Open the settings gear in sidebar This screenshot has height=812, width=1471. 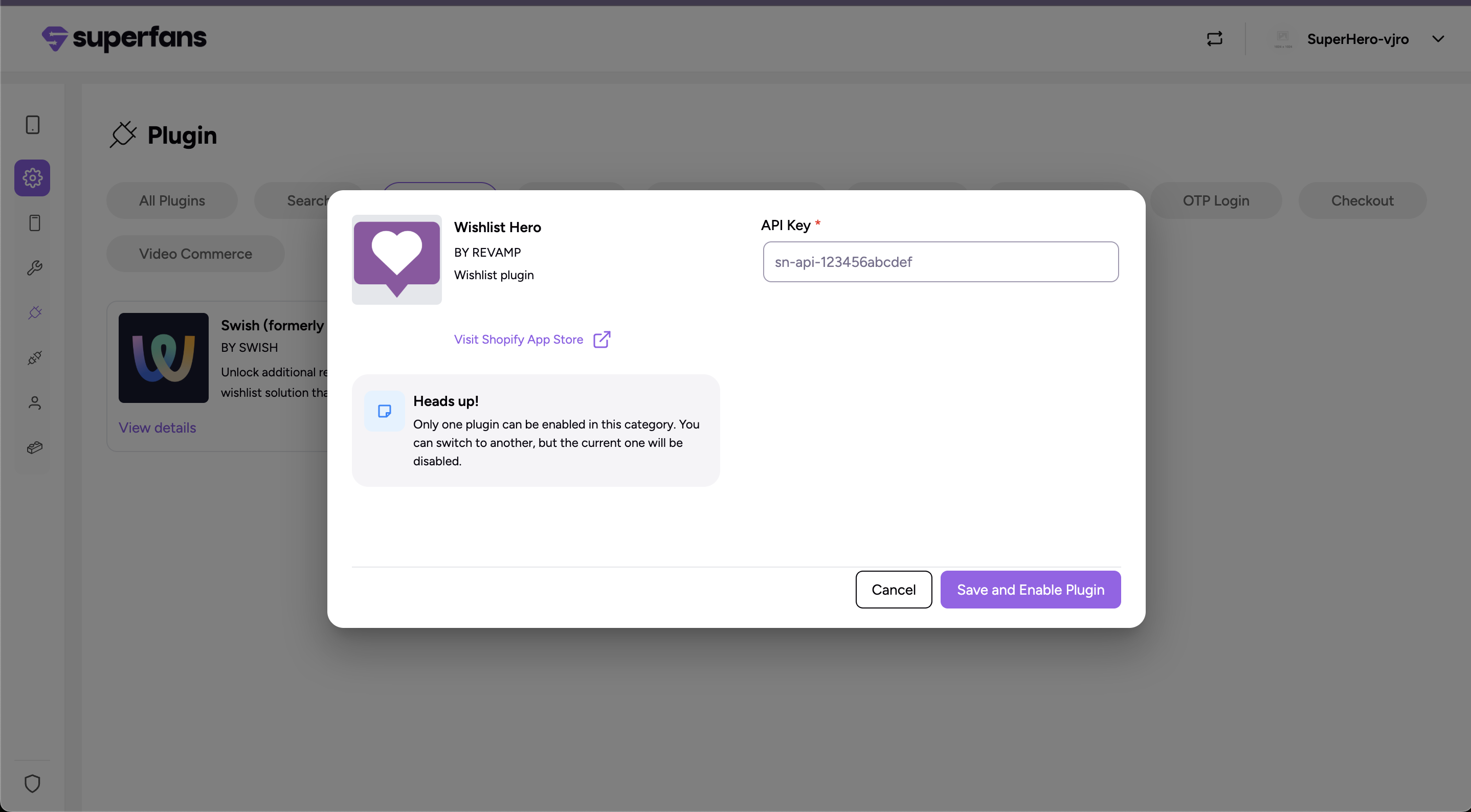pos(33,177)
